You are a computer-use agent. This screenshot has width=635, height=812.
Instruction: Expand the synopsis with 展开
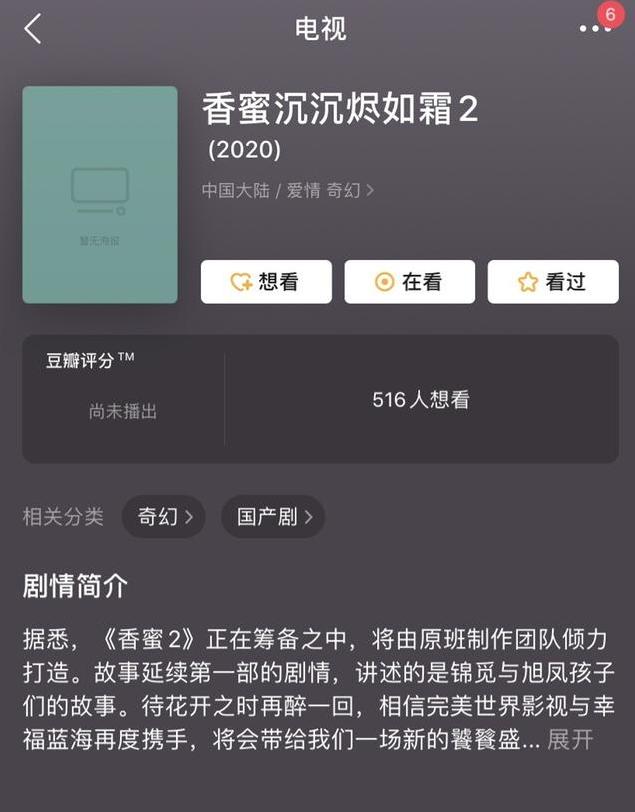point(570,739)
